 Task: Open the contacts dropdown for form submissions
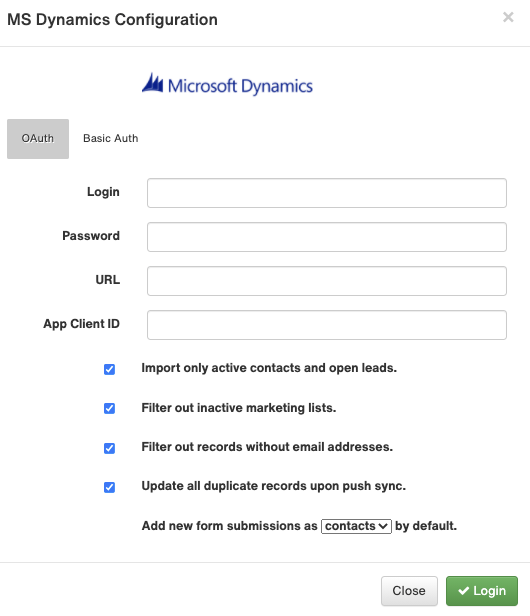(356, 526)
